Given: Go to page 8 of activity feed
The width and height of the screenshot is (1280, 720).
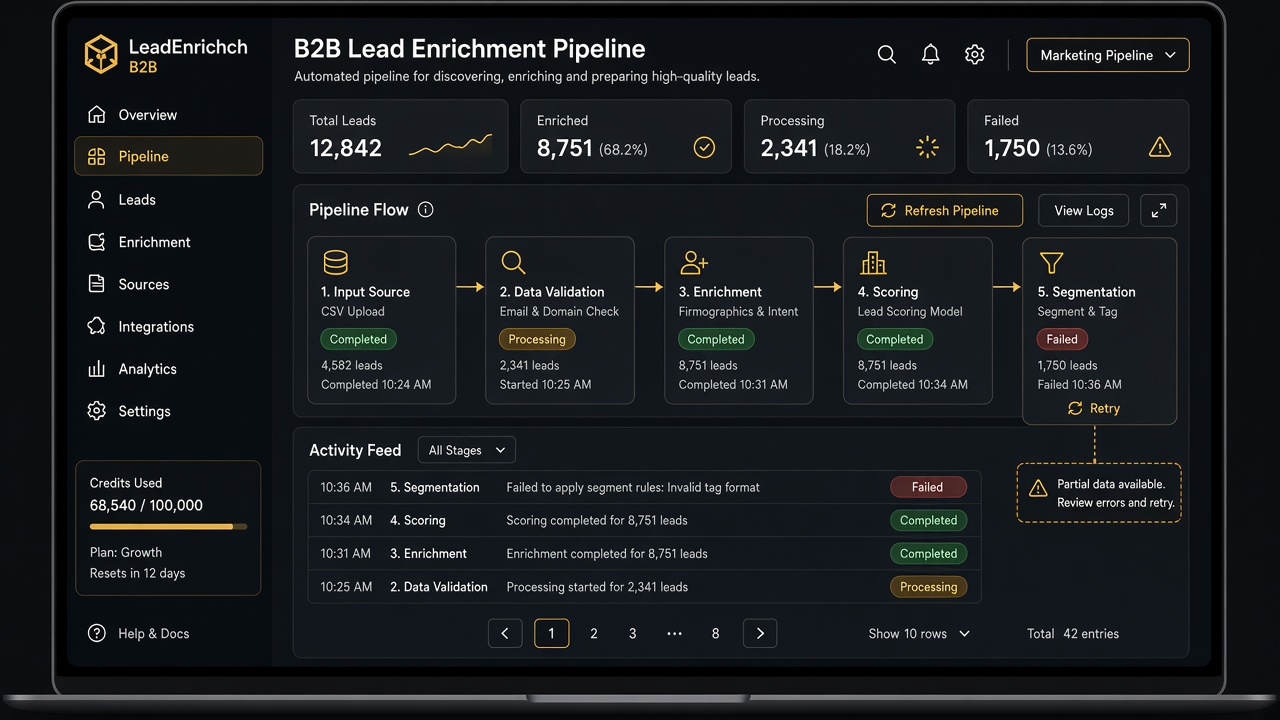Looking at the screenshot, I should click(x=715, y=634).
